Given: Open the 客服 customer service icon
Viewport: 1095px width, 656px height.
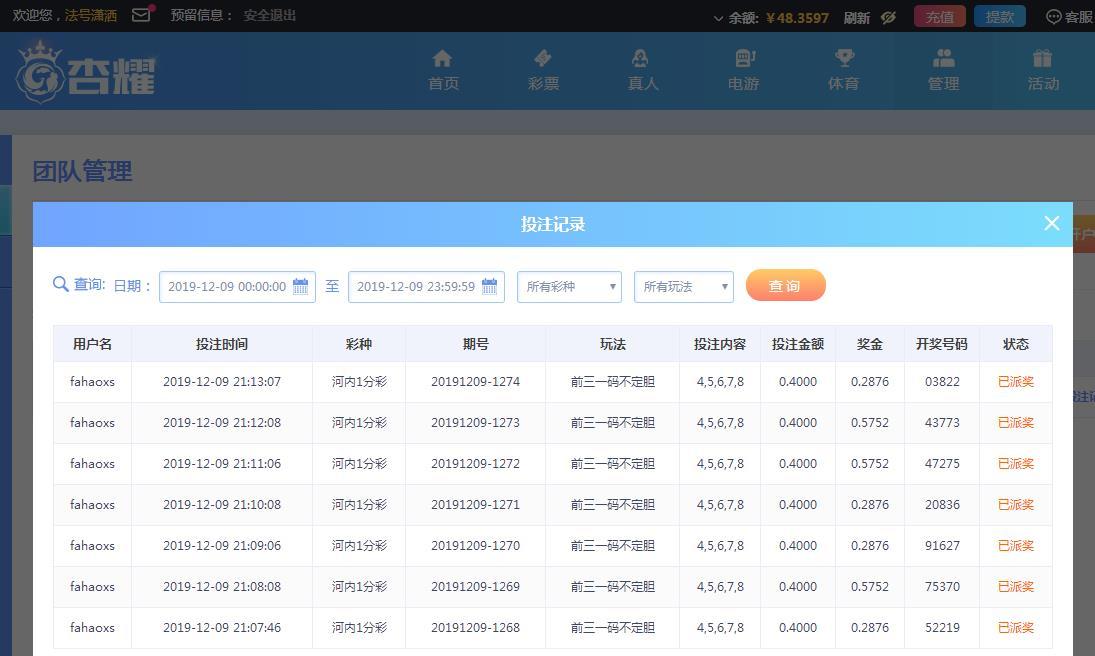Looking at the screenshot, I should (x=1052, y=16).
